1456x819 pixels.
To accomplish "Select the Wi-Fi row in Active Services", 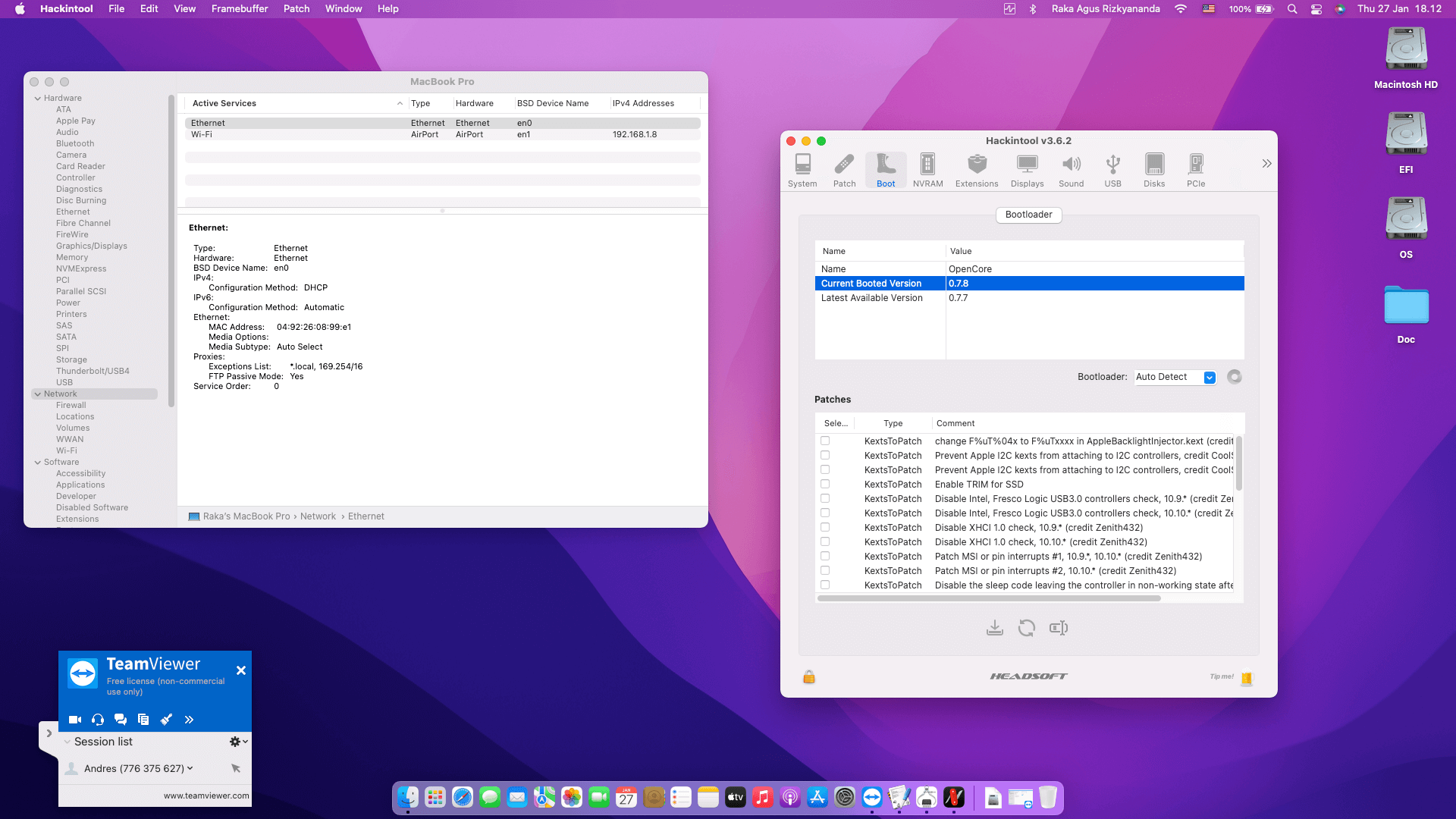I will [x=442, y=135].
